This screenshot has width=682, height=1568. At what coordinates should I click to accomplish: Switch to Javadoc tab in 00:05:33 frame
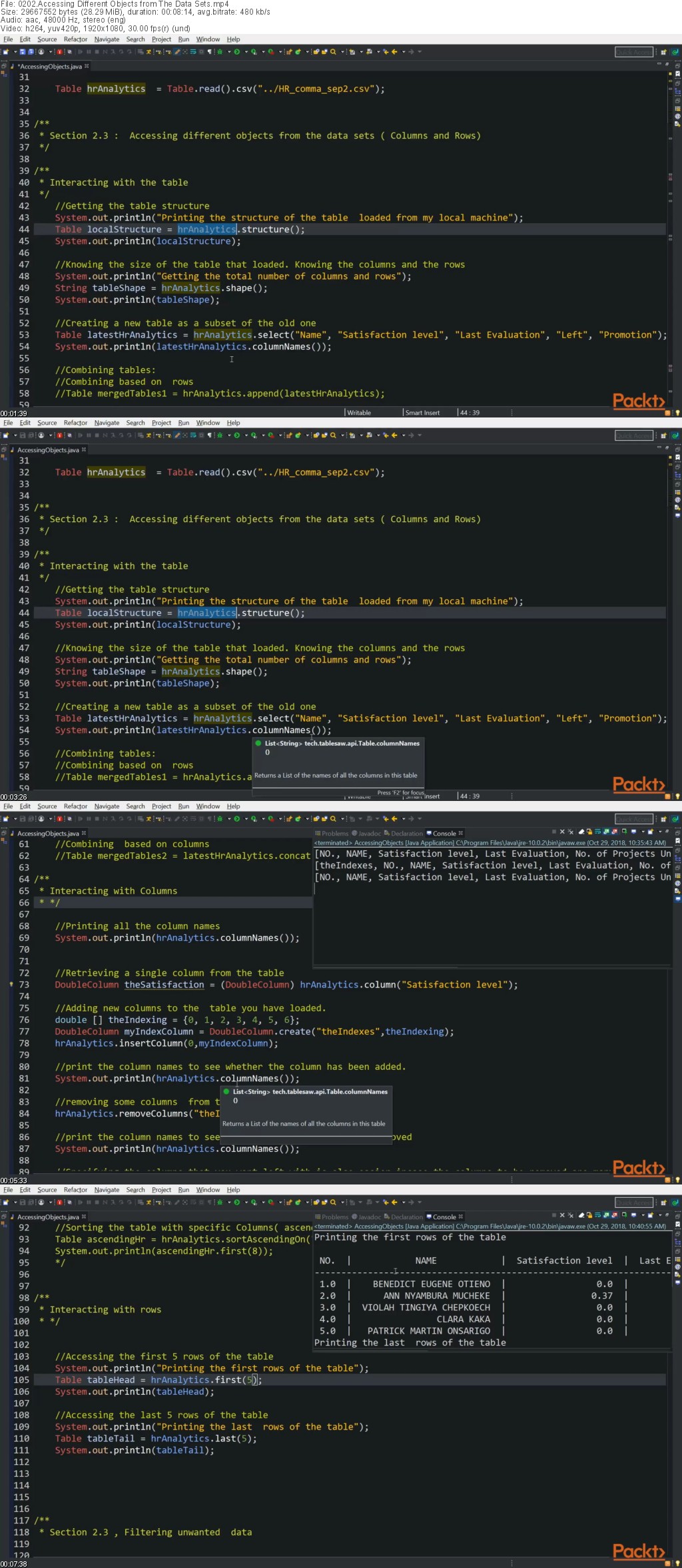[366, 833]
